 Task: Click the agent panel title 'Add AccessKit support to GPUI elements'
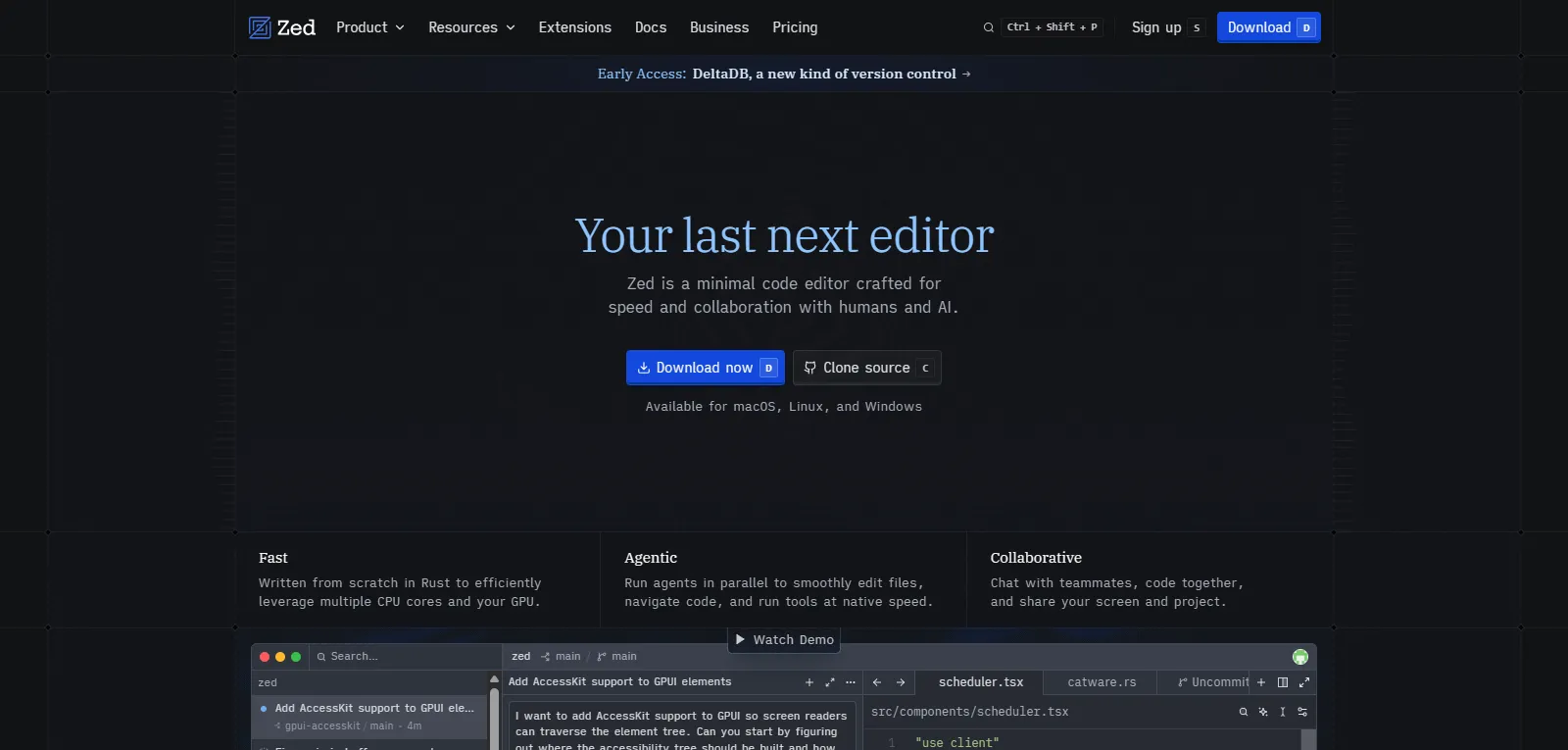coord(619,682)
